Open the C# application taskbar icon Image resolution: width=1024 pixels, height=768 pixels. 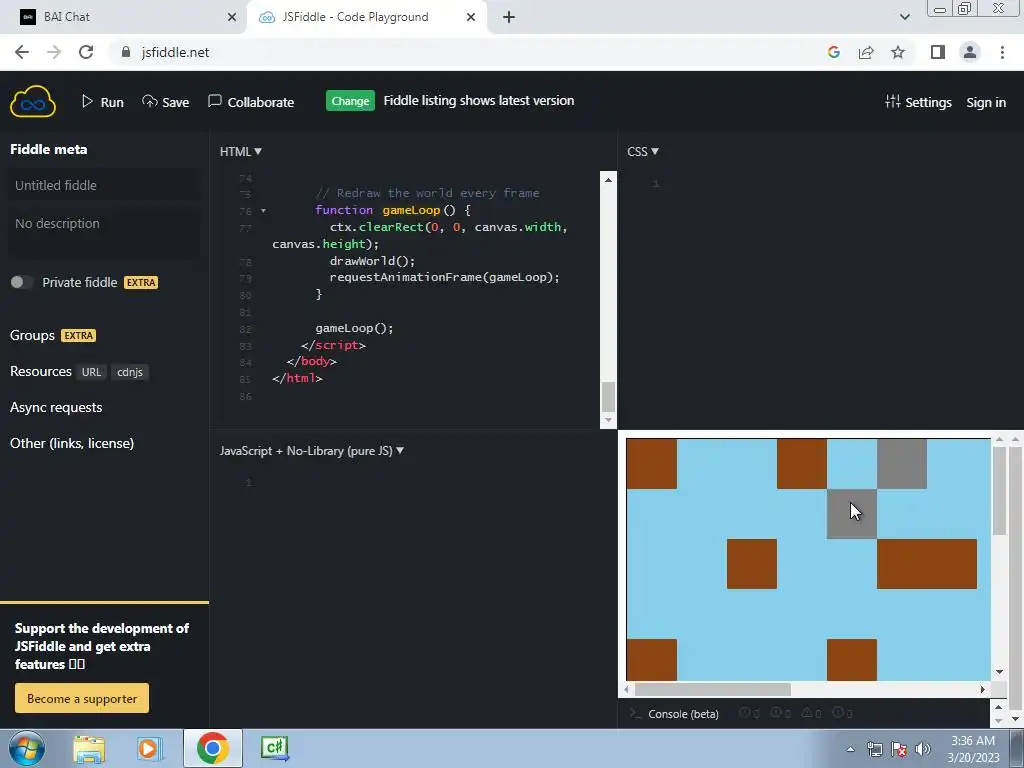[274, 748]
